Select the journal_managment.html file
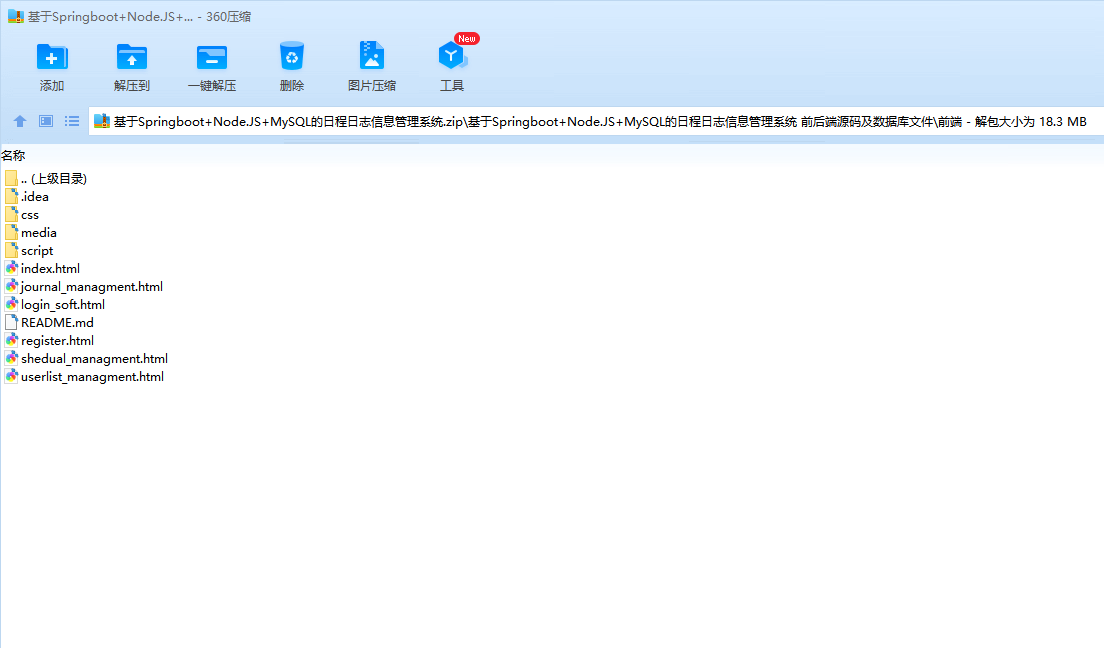 point(84,287)
